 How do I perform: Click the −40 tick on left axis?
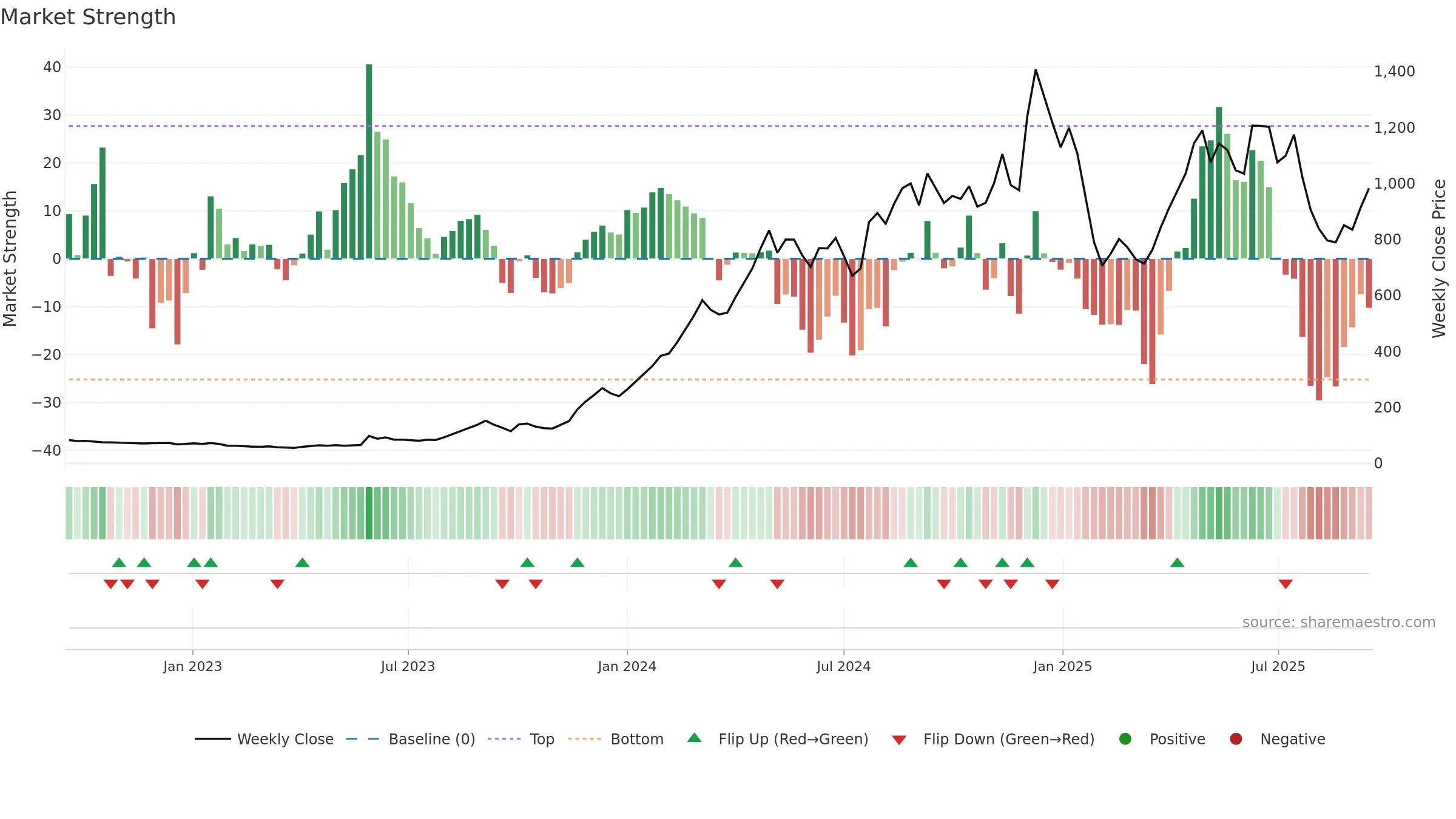click(x=47, y=451)
